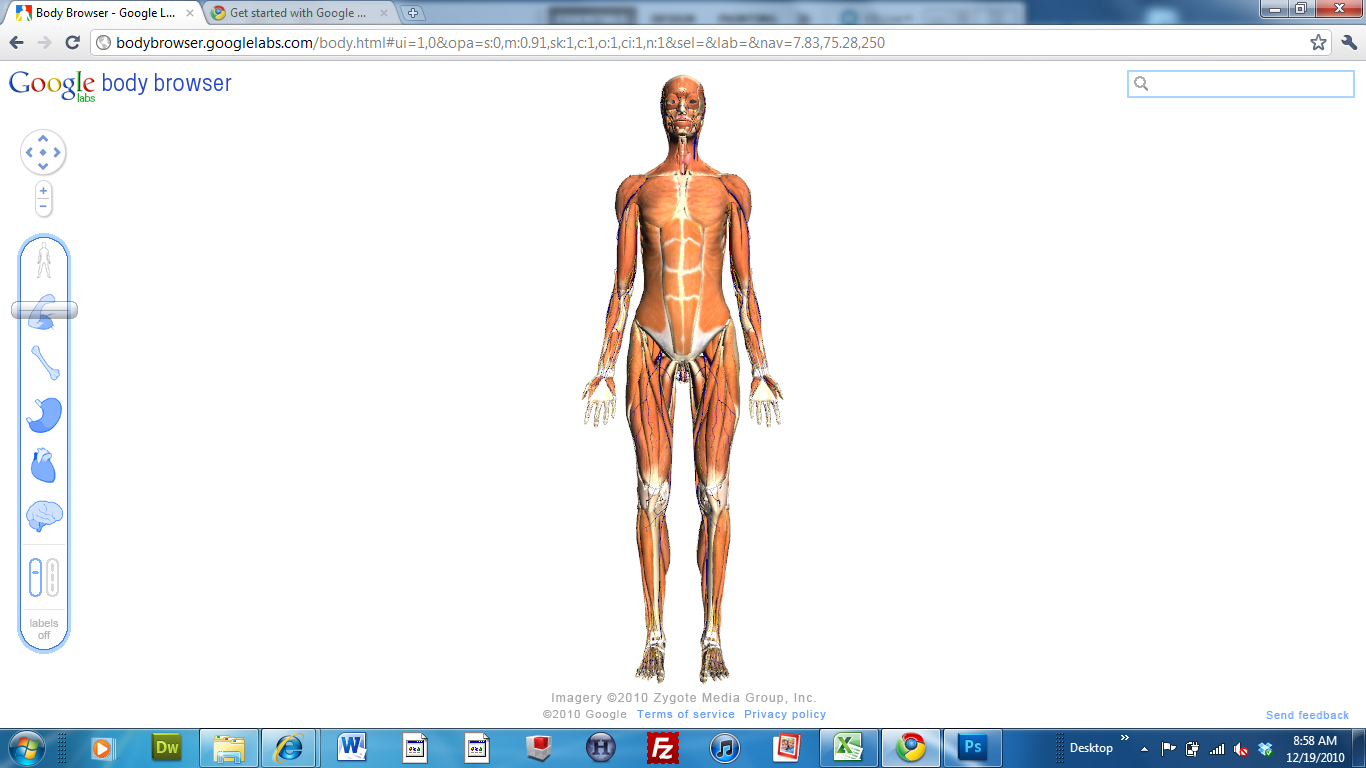Screen dimensions: 1366x768
Task: Show the organs layer stomach icon
Action: (44, 415)
